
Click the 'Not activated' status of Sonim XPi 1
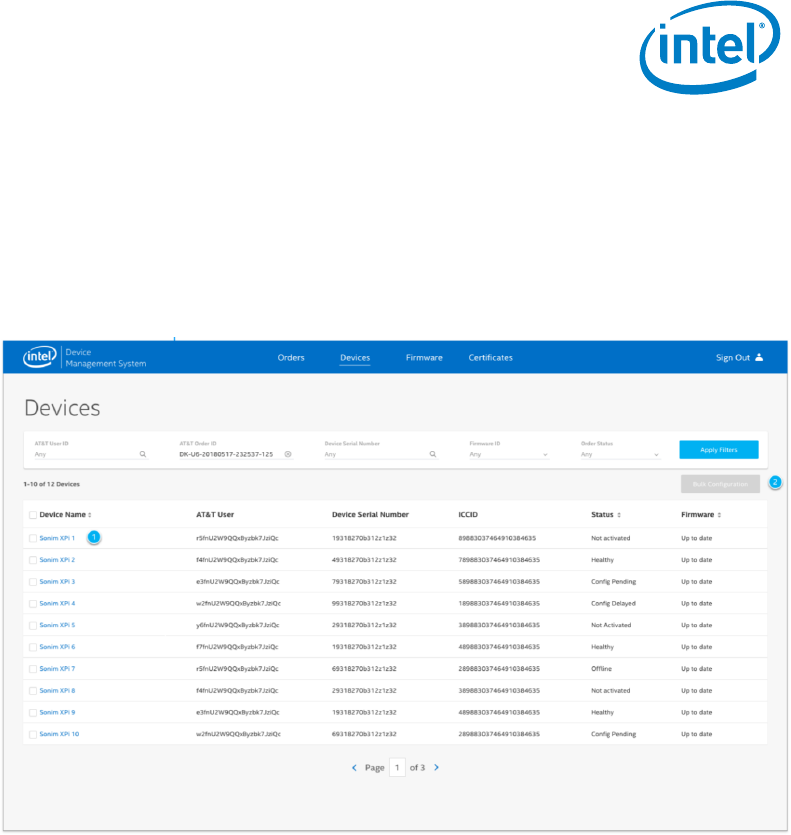[610, 538]
